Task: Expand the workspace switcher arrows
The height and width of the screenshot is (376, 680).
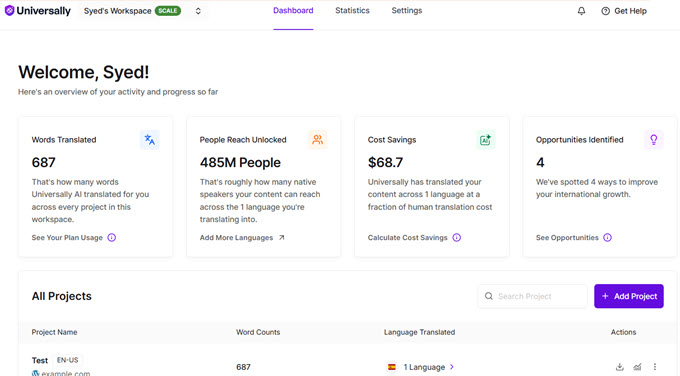Action: 198,11
